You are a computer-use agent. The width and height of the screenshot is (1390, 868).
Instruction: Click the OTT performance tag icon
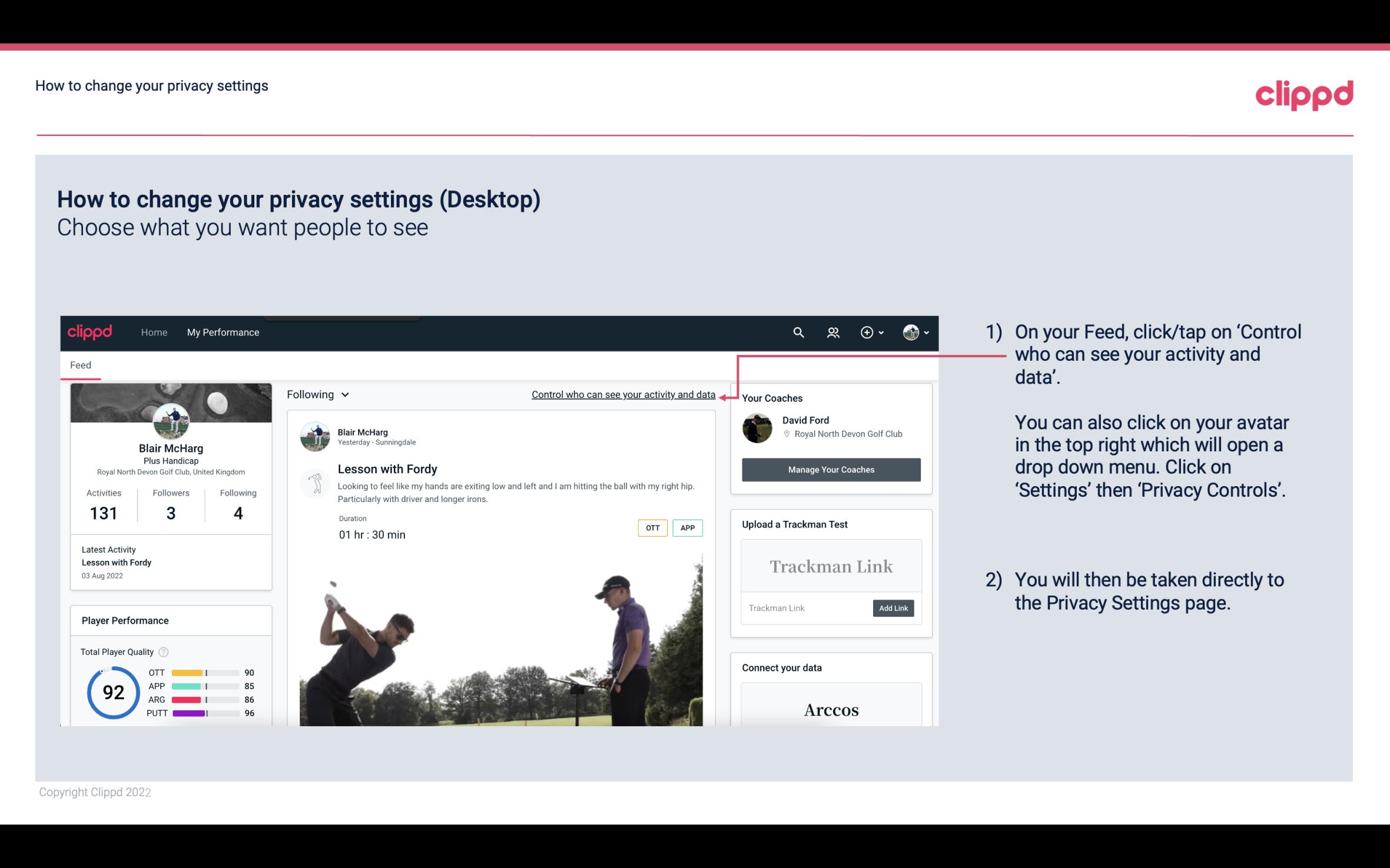point(652,528)
